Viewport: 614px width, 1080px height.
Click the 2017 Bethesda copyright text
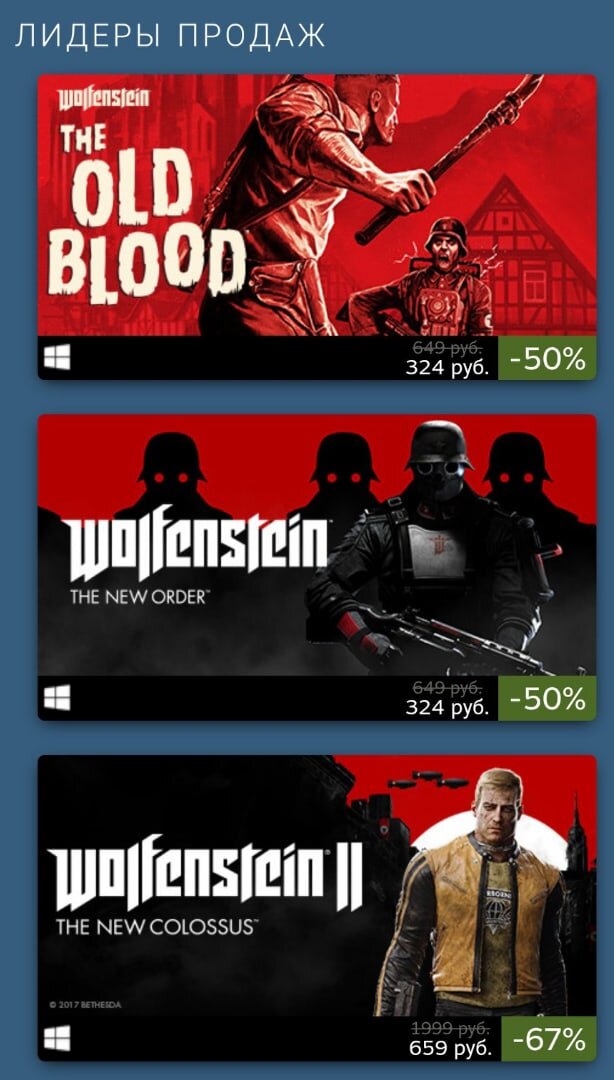[85, 1005]
